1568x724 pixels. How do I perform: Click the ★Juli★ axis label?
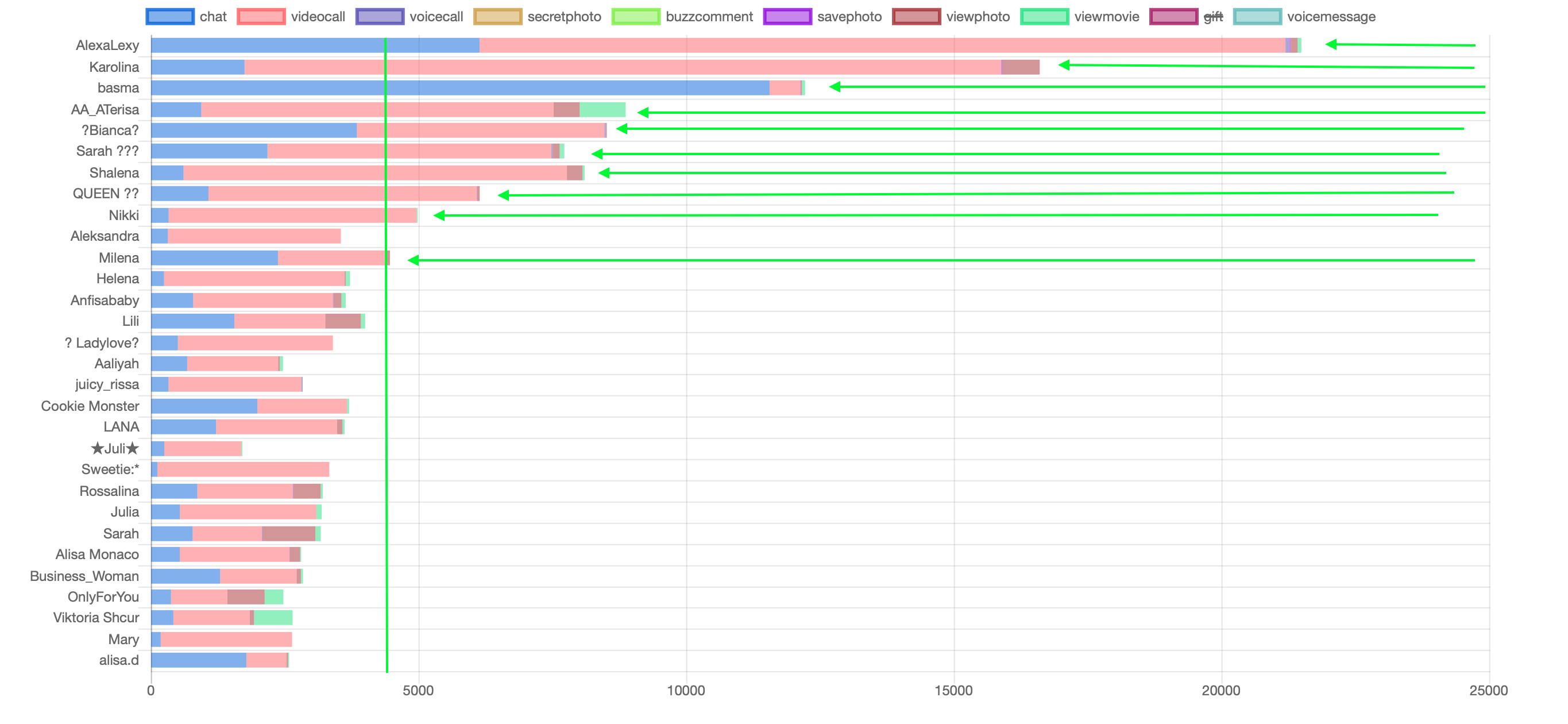click(114, 449)
